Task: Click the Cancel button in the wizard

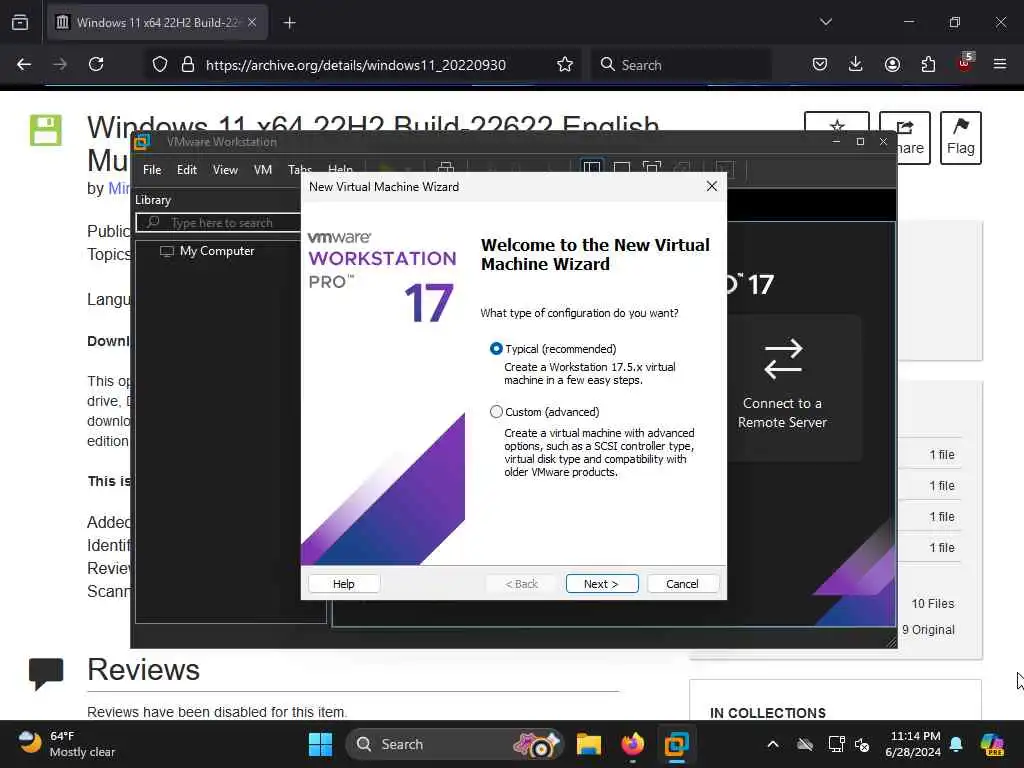Action: [682, 584]
